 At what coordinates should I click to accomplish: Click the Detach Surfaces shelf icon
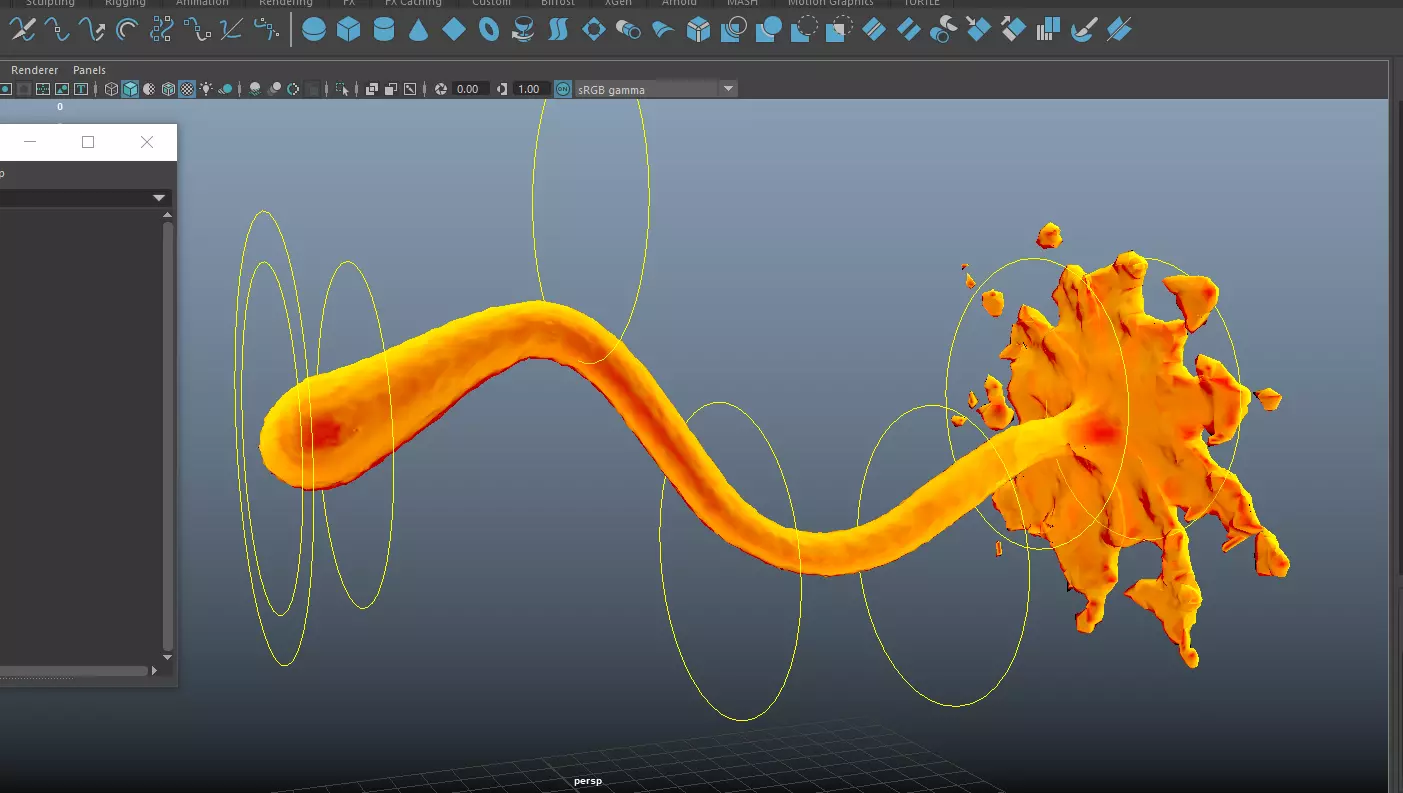tap(909, 30)
